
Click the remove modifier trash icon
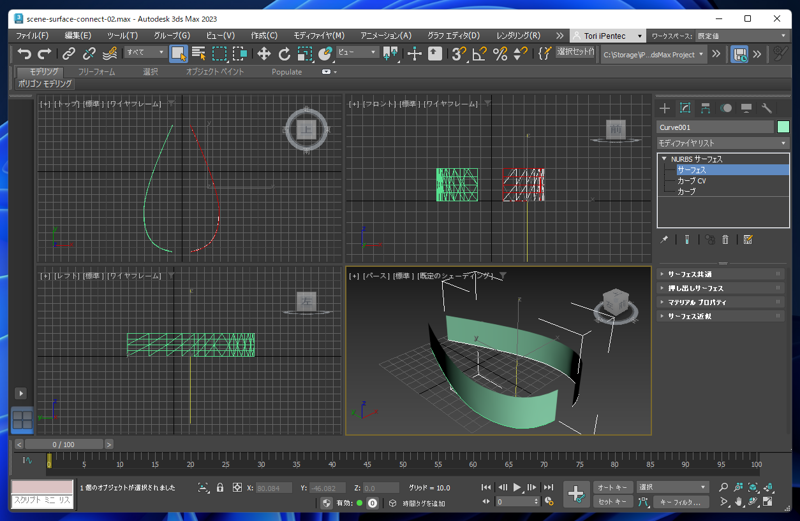point(725,240)
